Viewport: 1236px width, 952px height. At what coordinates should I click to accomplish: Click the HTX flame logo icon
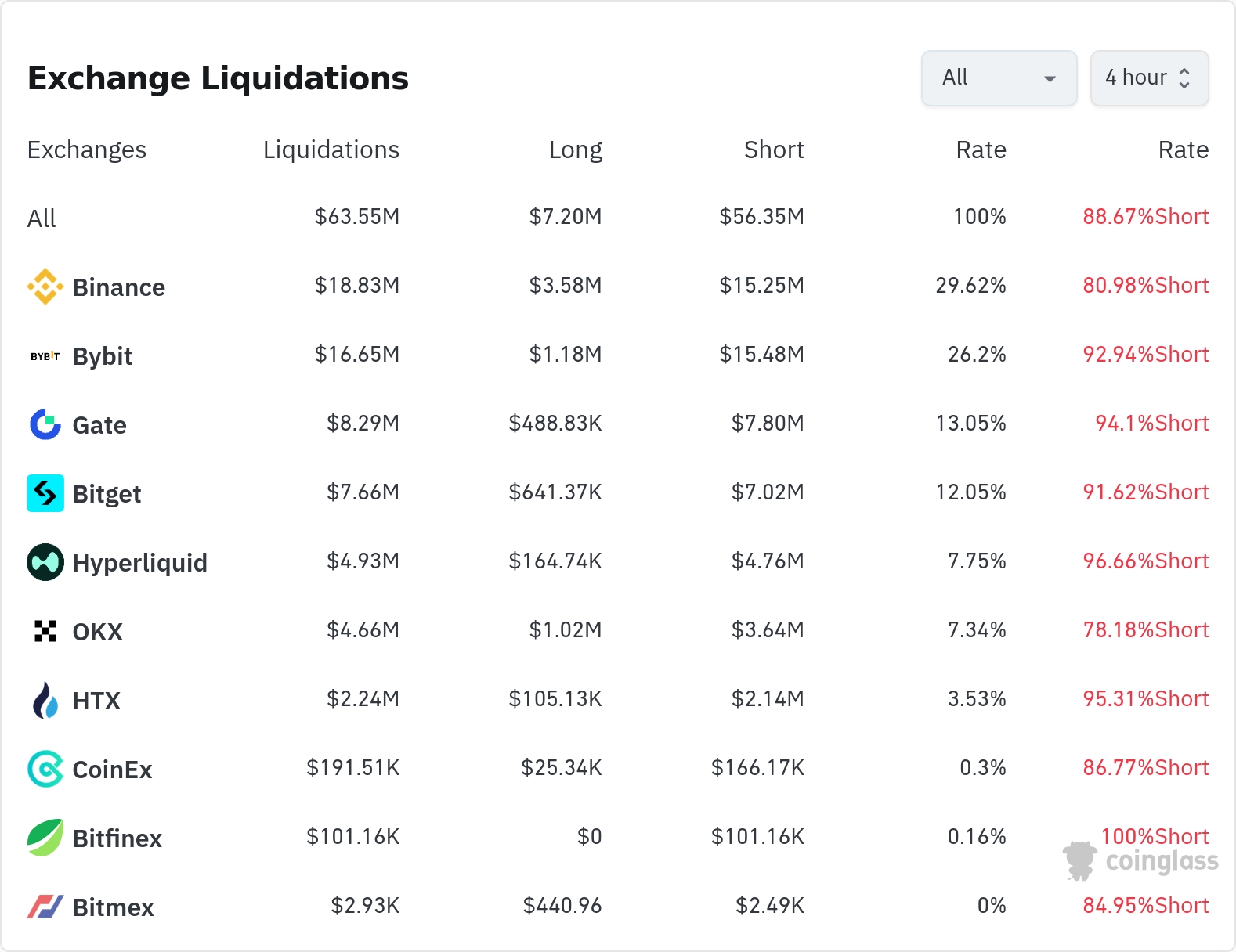pyautogui.click(x=45, y=700)
